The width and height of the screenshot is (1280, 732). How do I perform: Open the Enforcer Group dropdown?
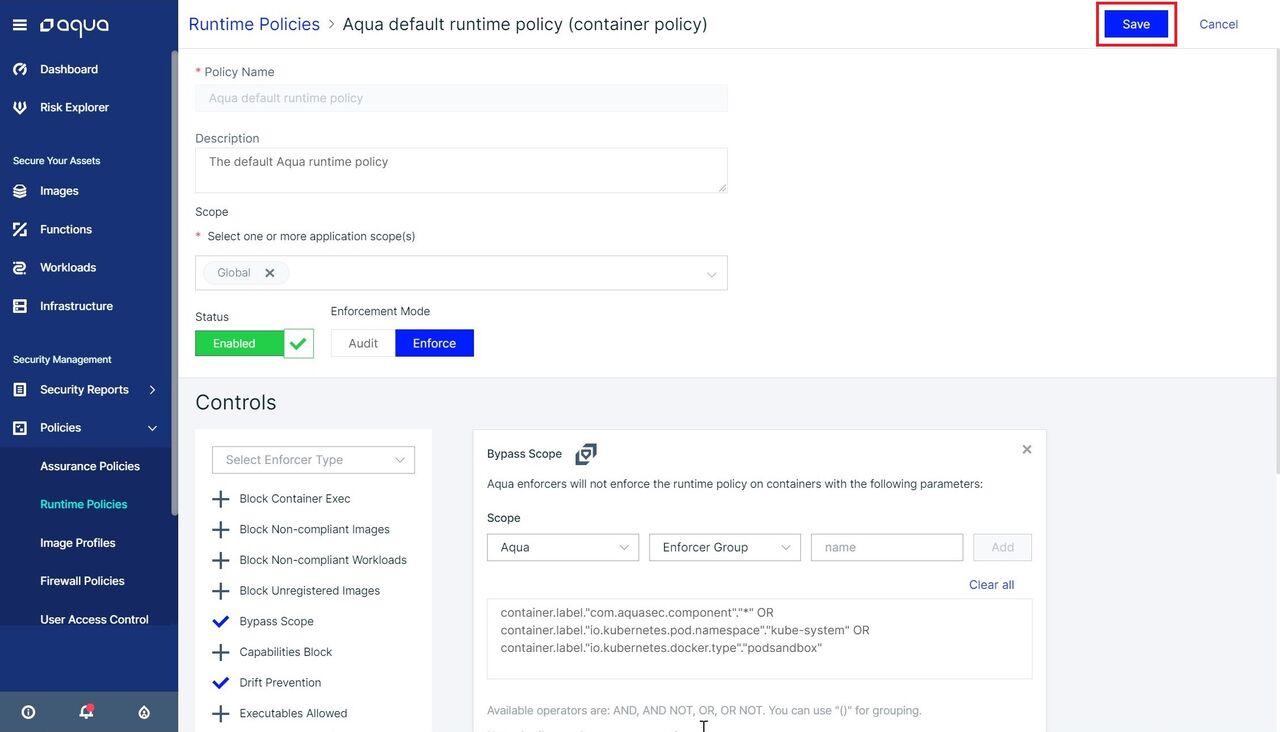point(725,547)
